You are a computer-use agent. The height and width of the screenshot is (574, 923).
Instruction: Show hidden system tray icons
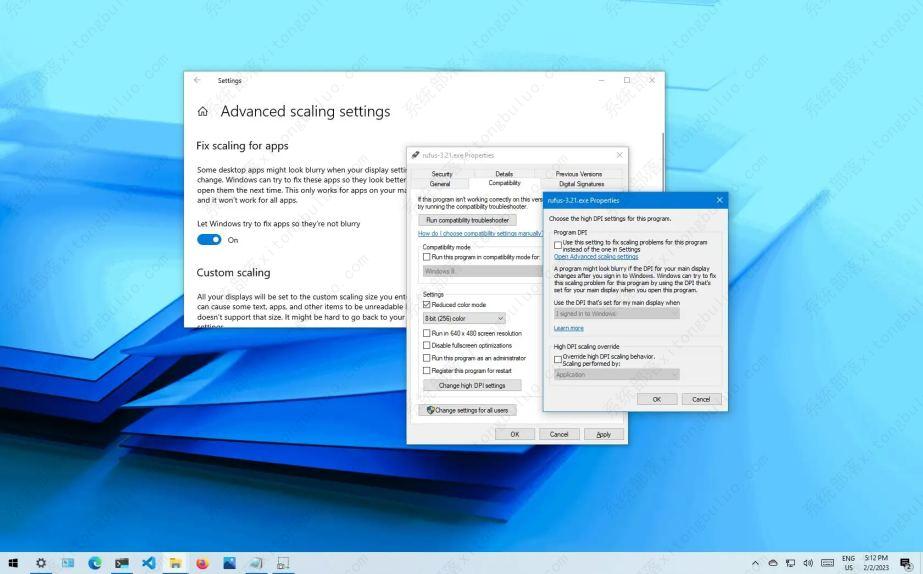tap(755, 563)
